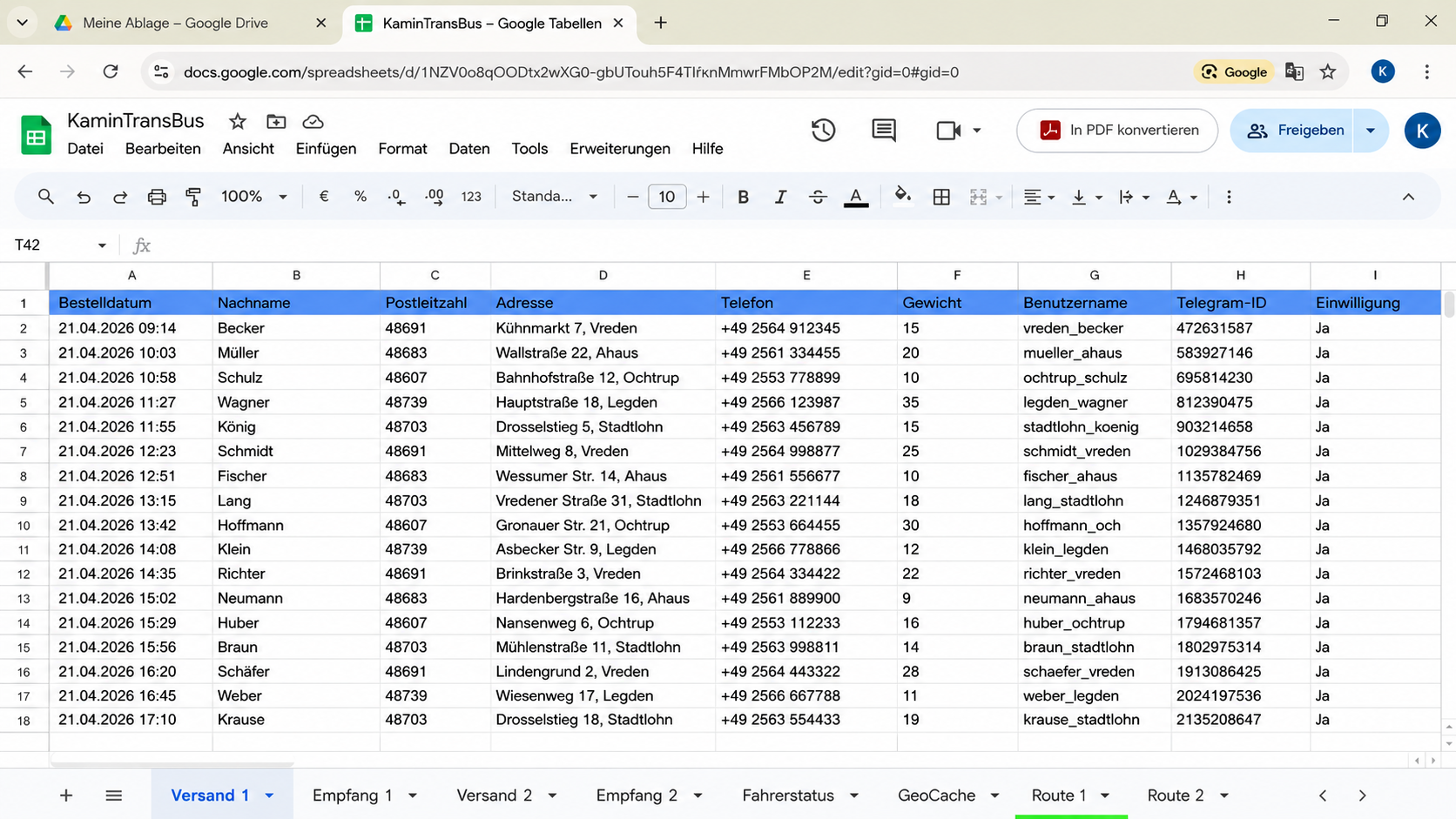Open Route 1 tab dropdown arrow

point(1105,796)
